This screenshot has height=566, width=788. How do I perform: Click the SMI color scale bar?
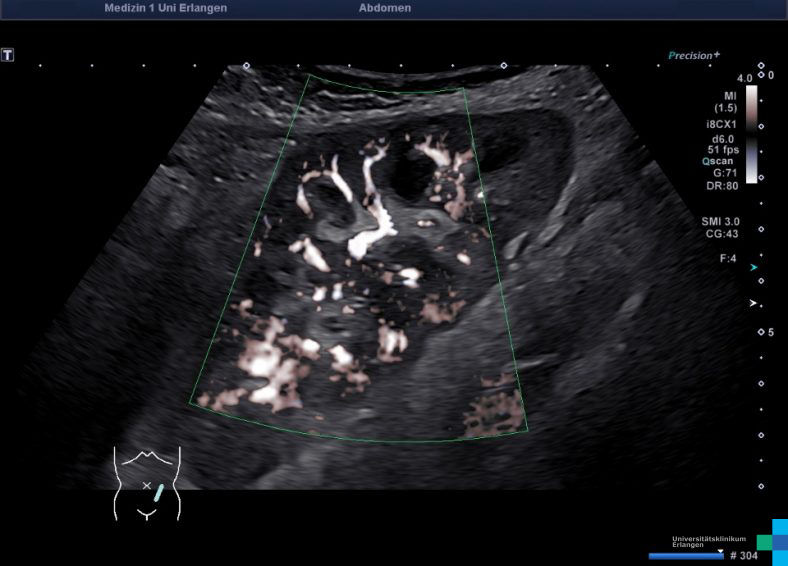(x=752, y=130)
